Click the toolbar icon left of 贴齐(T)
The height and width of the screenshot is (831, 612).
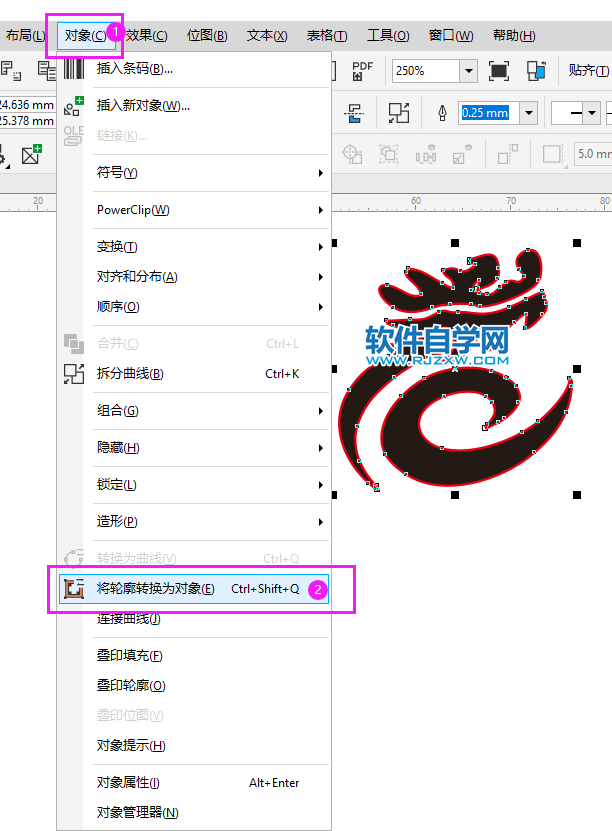(536, 70)
